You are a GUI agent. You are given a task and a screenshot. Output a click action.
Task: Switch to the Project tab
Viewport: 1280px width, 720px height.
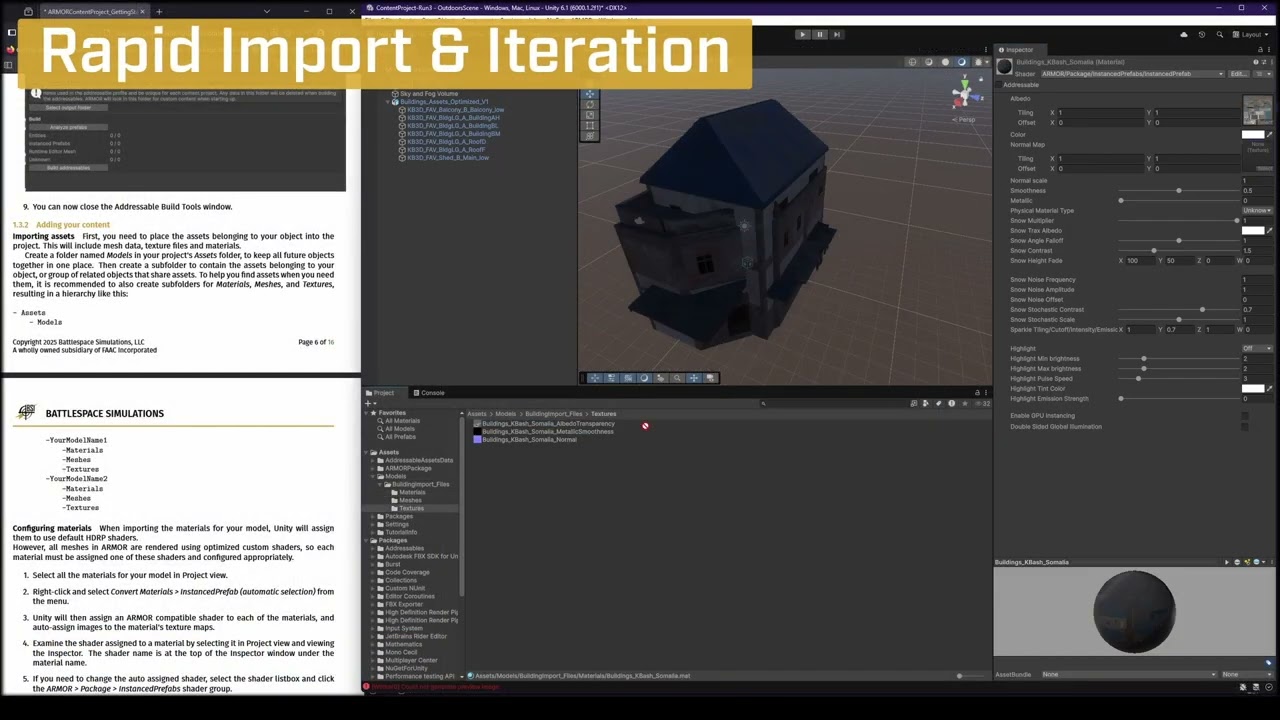(x=380, y=392)
